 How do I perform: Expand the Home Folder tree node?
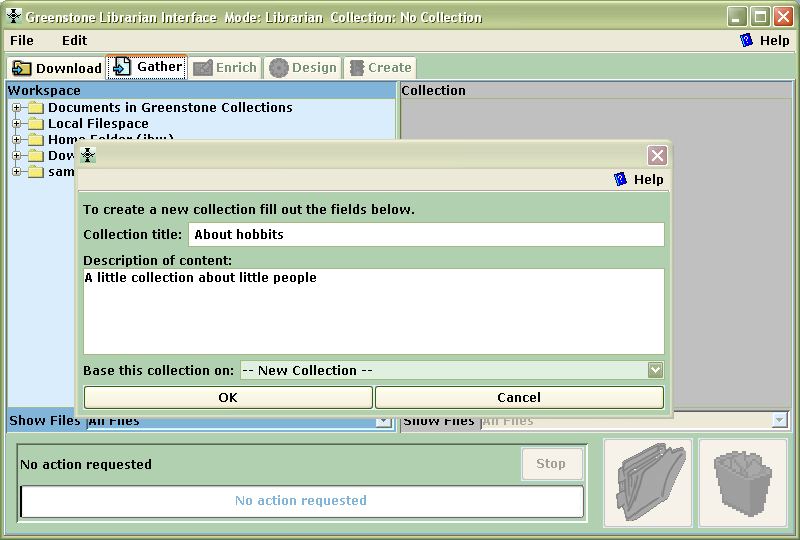(17, 139)
